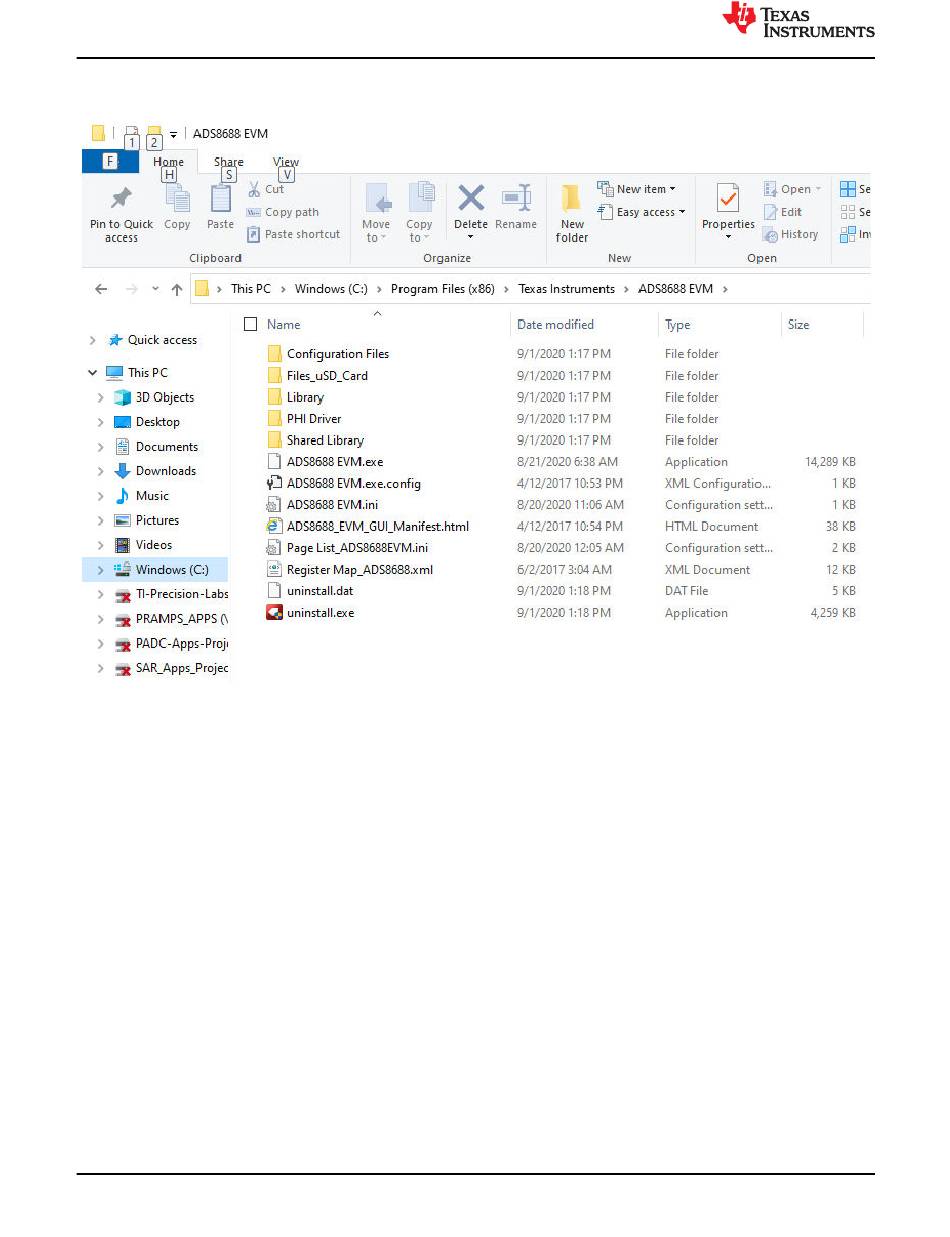This screenshot has width=950, height=1237.
Task: Sort by the Name column header
Action: pos(283,324)
